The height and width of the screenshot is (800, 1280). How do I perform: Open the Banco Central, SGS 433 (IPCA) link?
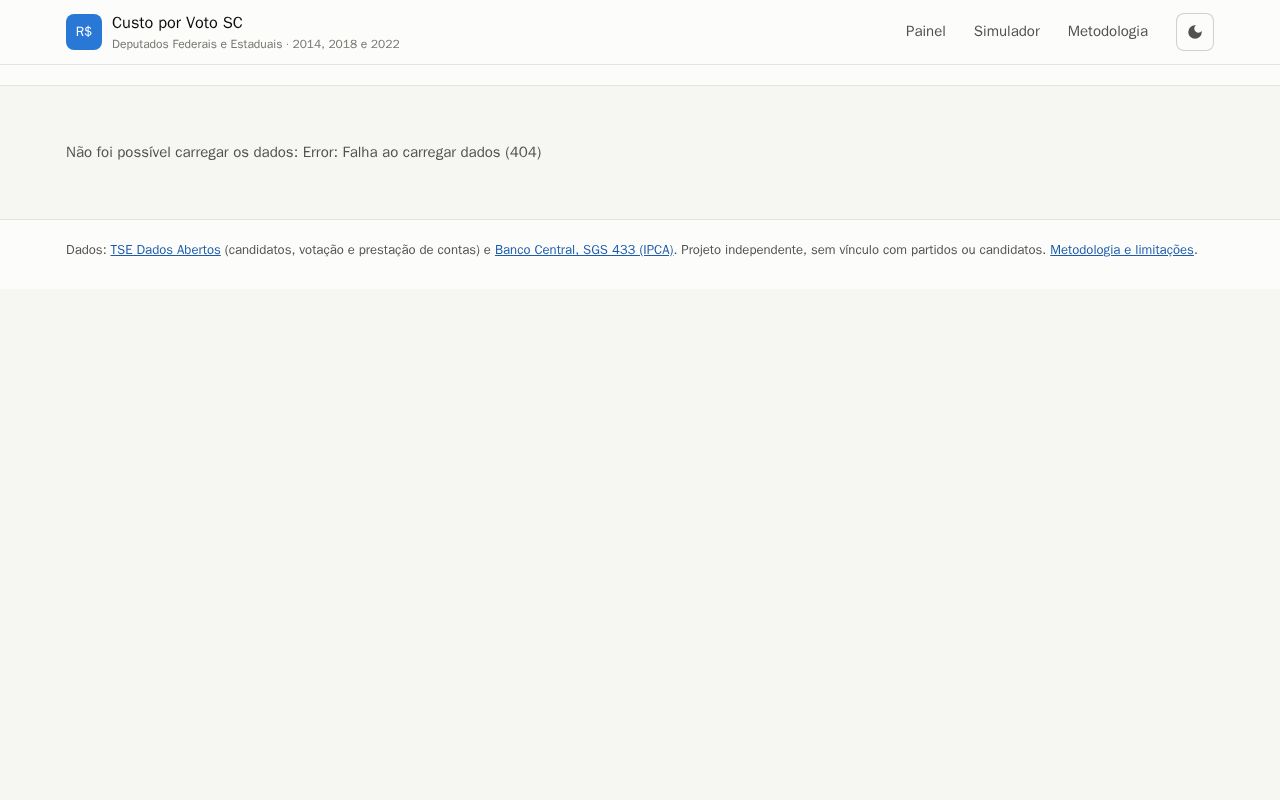[584, 250]
